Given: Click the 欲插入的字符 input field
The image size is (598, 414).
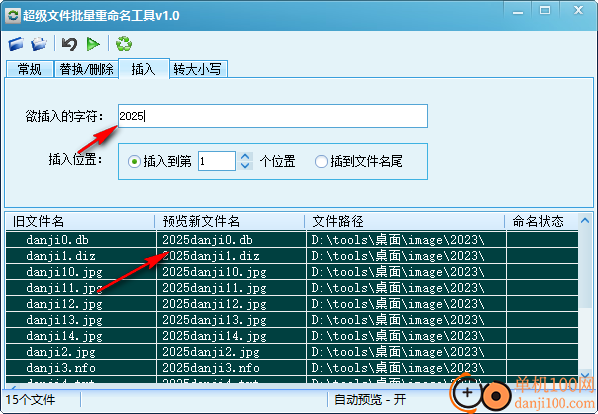Looking at the screenshot, I should 273,116.
